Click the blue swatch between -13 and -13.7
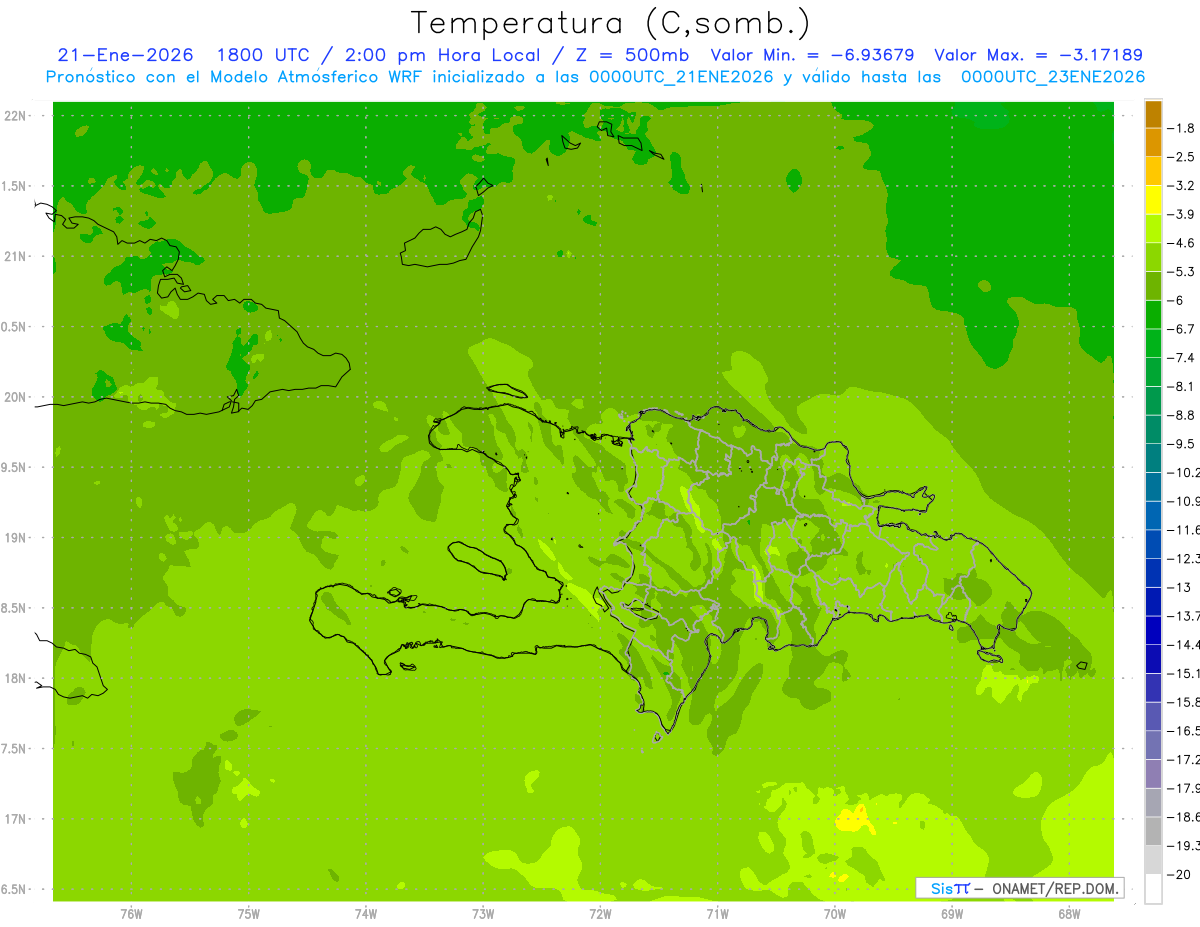The width and height of the screenshot is (1200, 927). (x=1153, y=601)
